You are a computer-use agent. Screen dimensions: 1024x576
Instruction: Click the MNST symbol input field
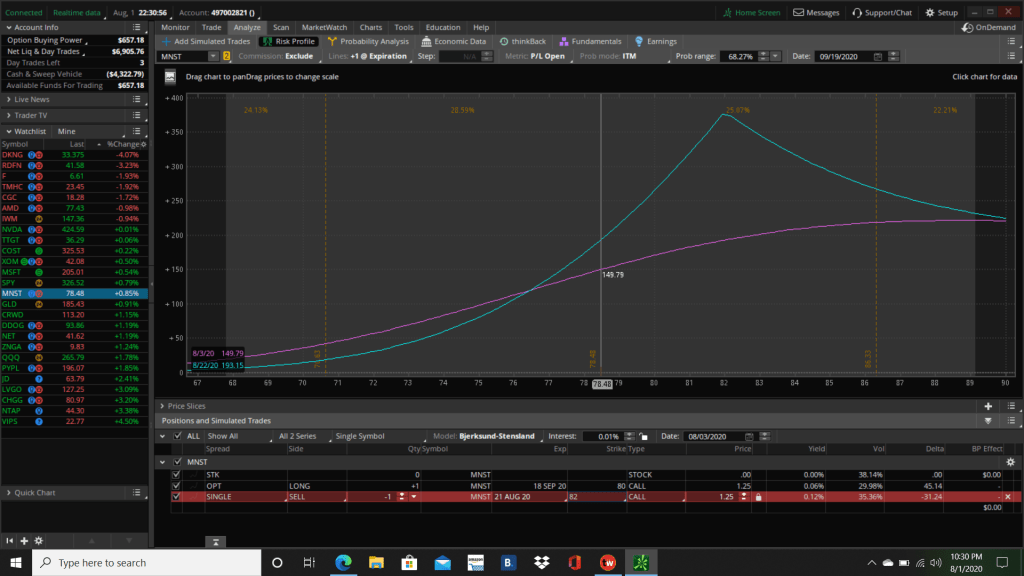click(188, 56)
